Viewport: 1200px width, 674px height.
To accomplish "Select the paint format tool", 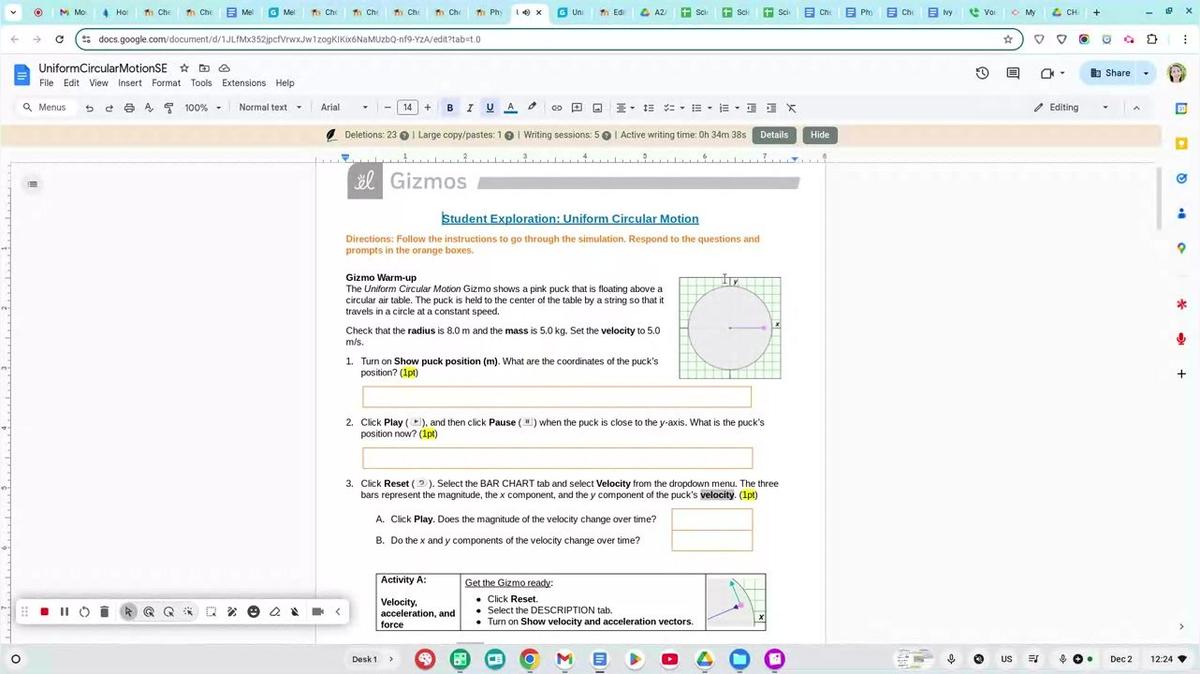I will click(x=168, y=108).
